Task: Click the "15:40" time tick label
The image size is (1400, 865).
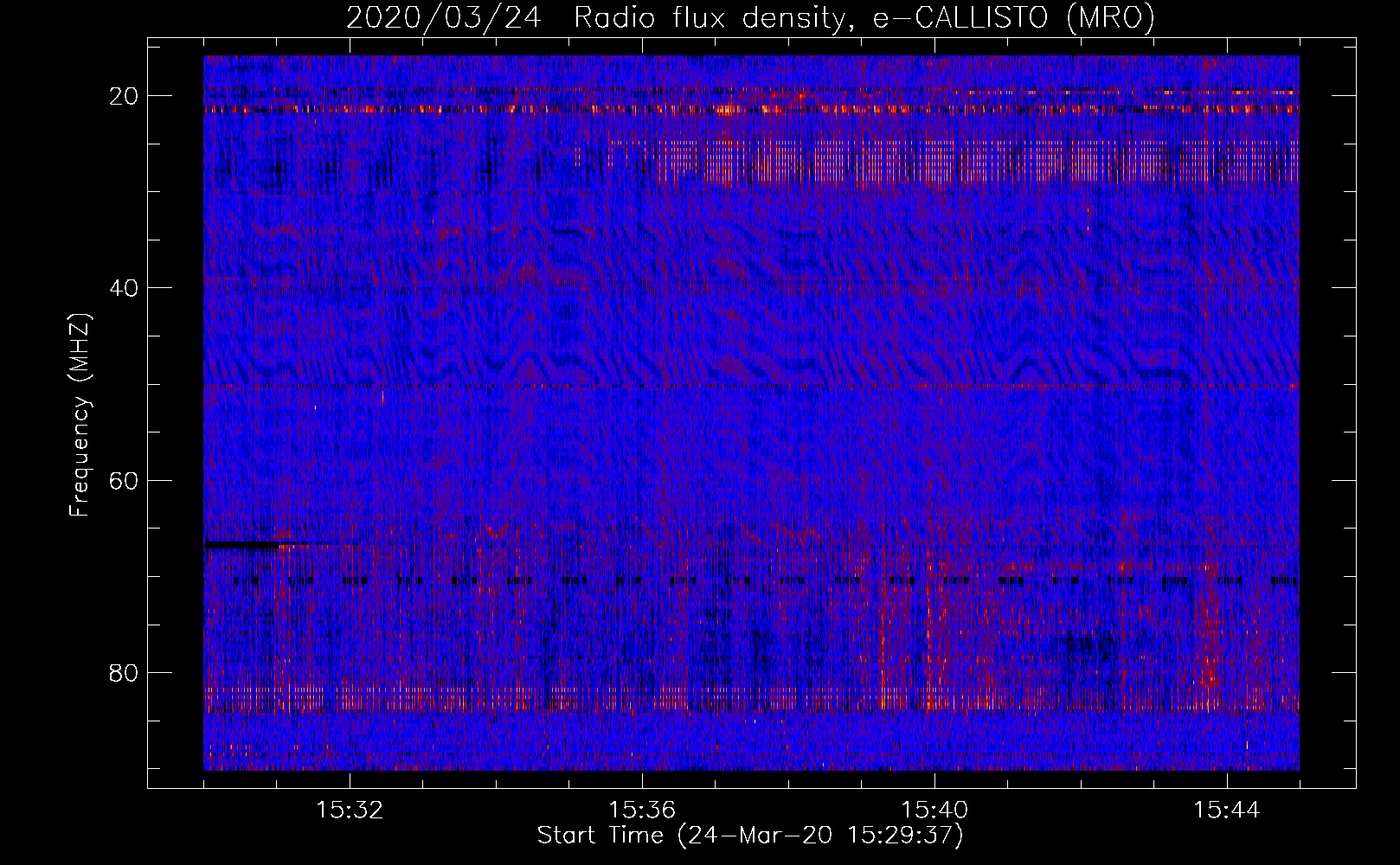Action: pyautogui.click(x=934, y=811)
